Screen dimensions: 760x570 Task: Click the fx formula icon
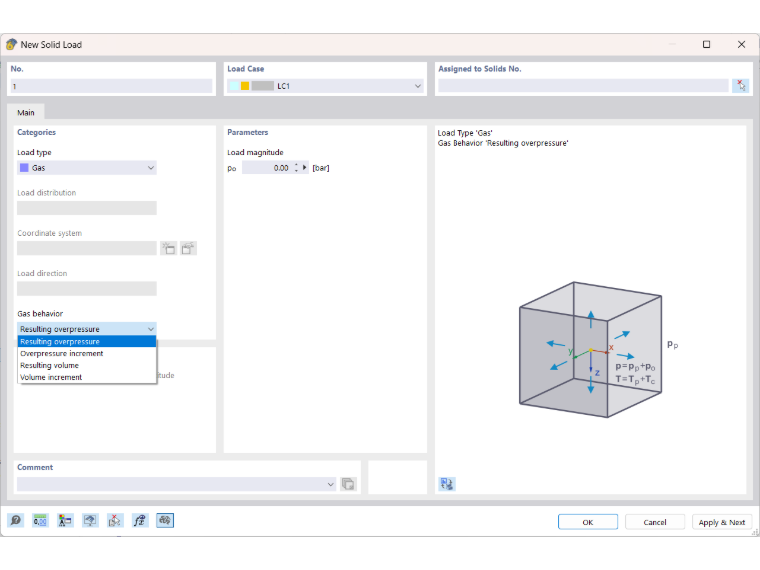point(140,521)
